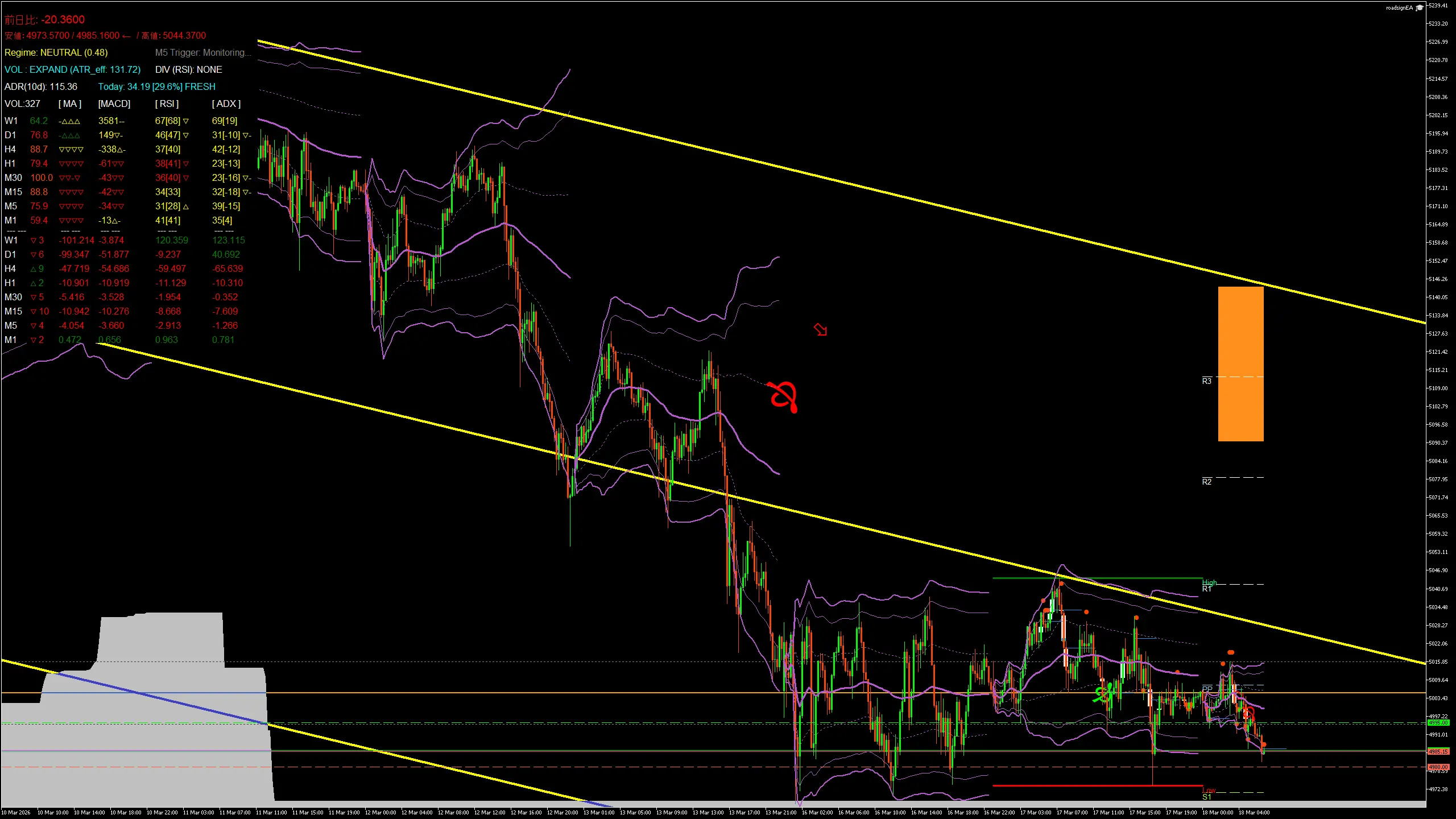Click the 13 Mar 01:00 time axis label
1456x819 pixels.
point(598,812)
